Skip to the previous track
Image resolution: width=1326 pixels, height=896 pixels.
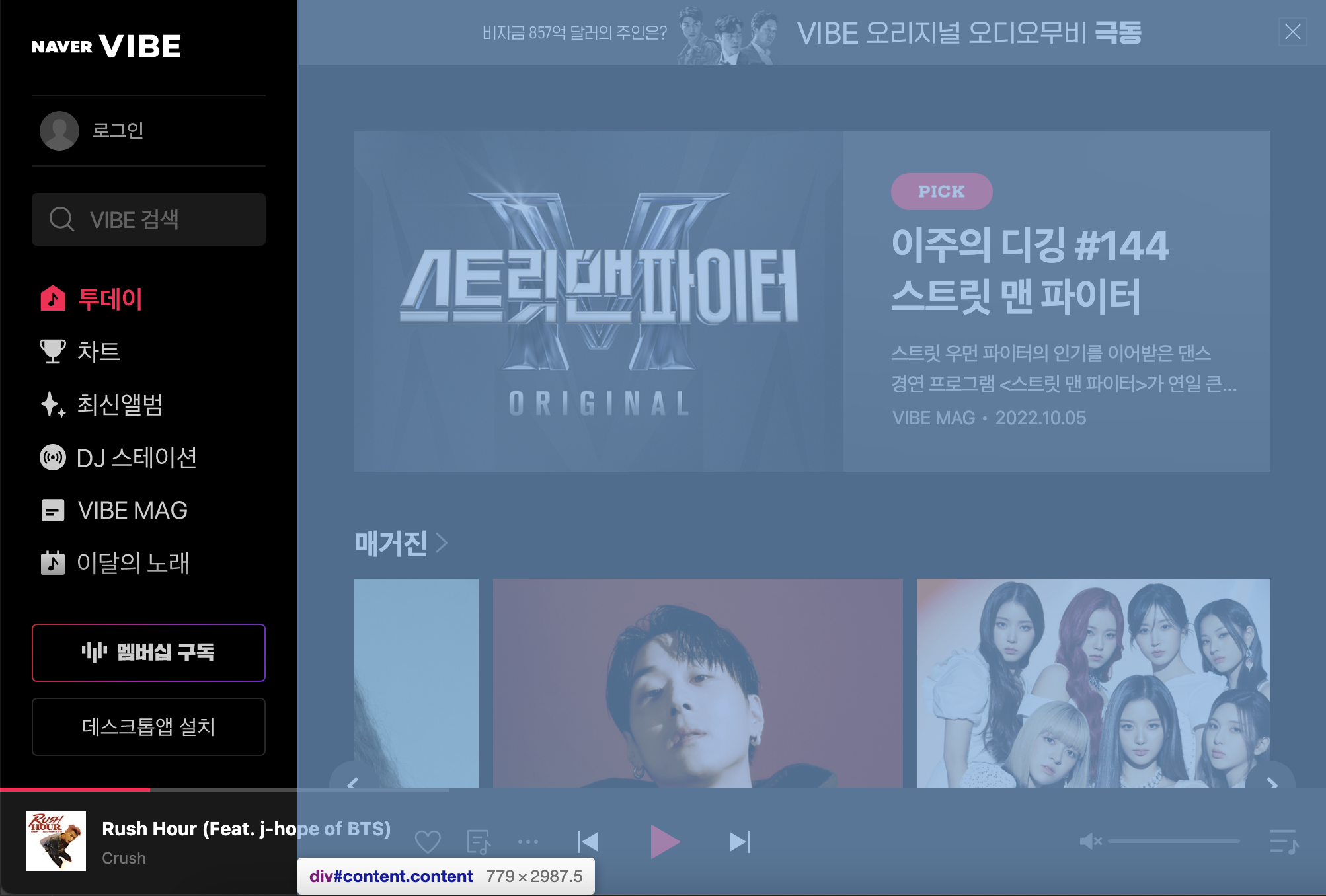click(x=588, y=842)
